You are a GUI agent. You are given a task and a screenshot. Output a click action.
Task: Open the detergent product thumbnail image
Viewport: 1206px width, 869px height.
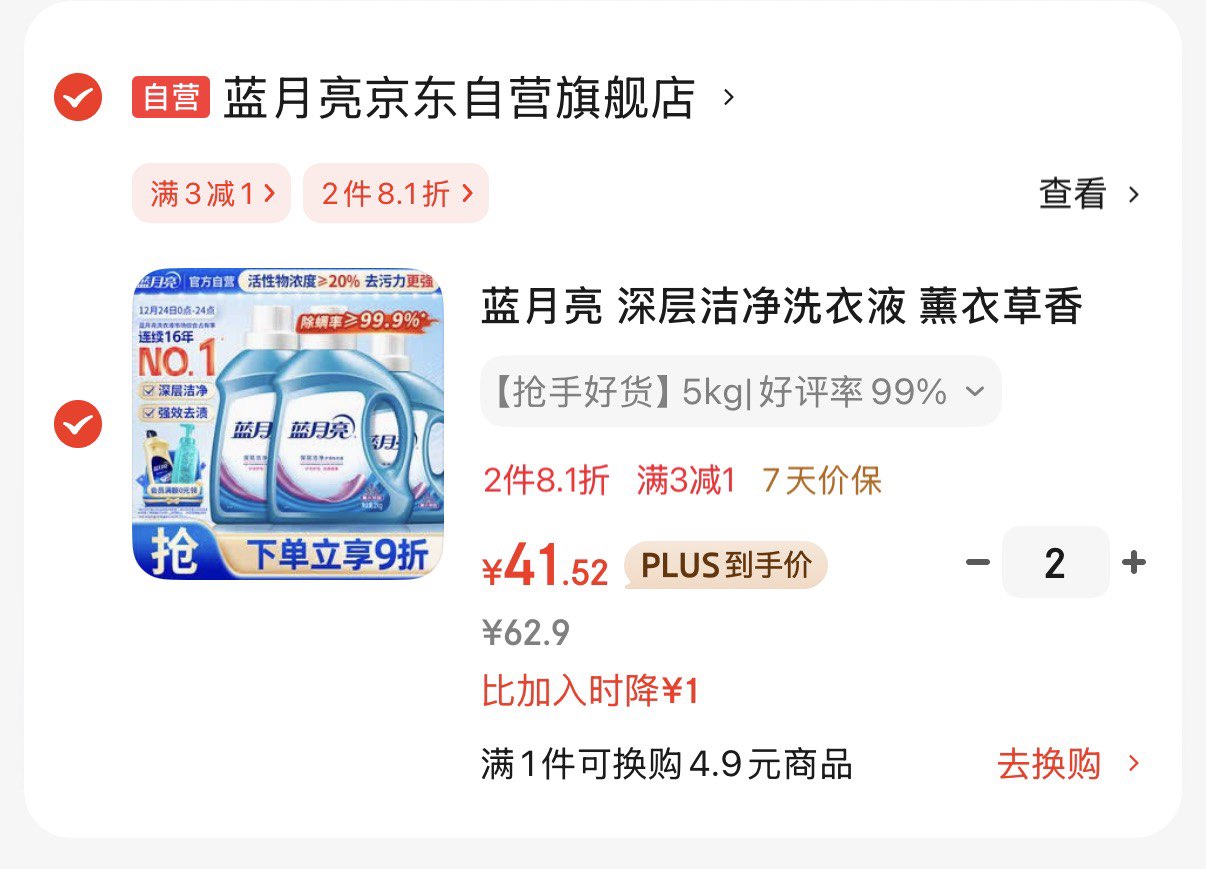pos(288,423)
